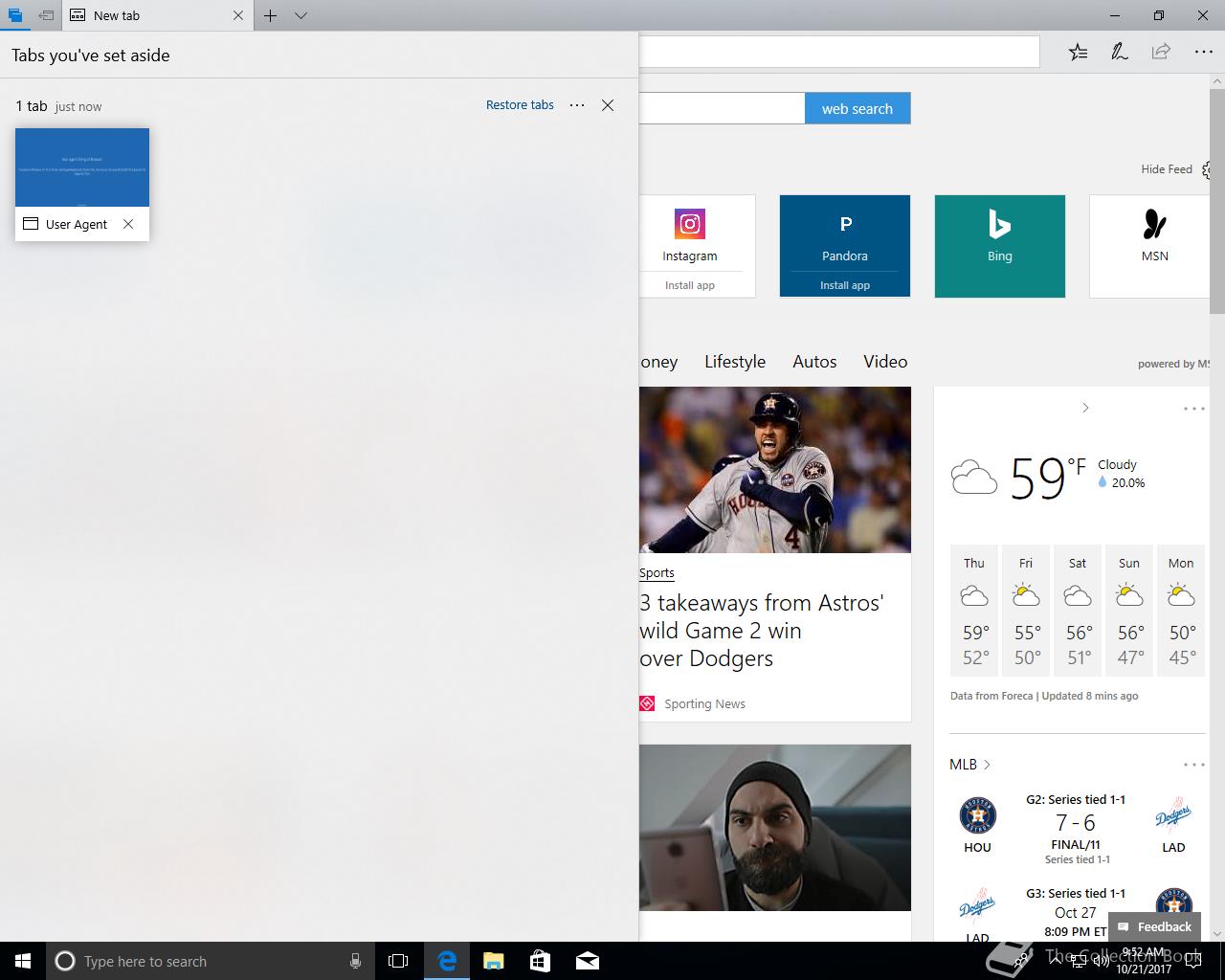Close the New tab tab

point(238,15)
